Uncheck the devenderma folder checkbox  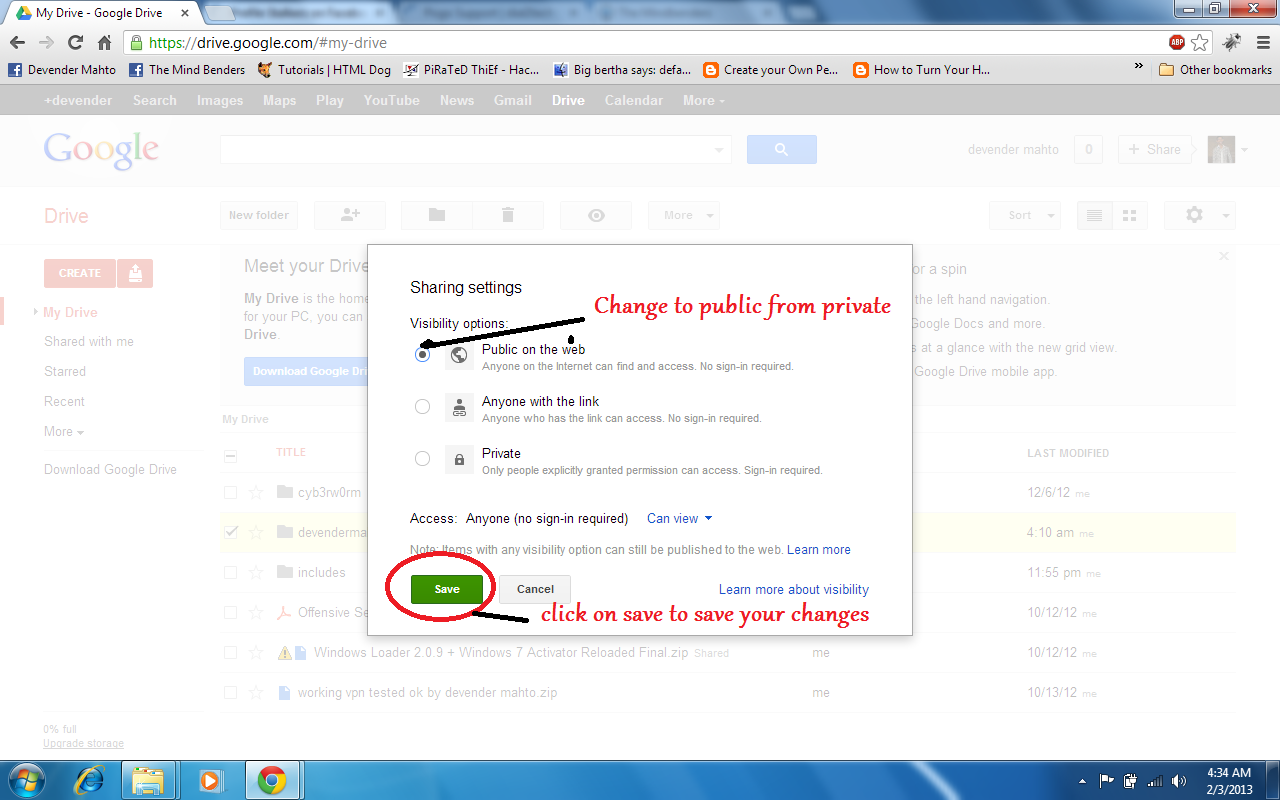coord(231,533)
